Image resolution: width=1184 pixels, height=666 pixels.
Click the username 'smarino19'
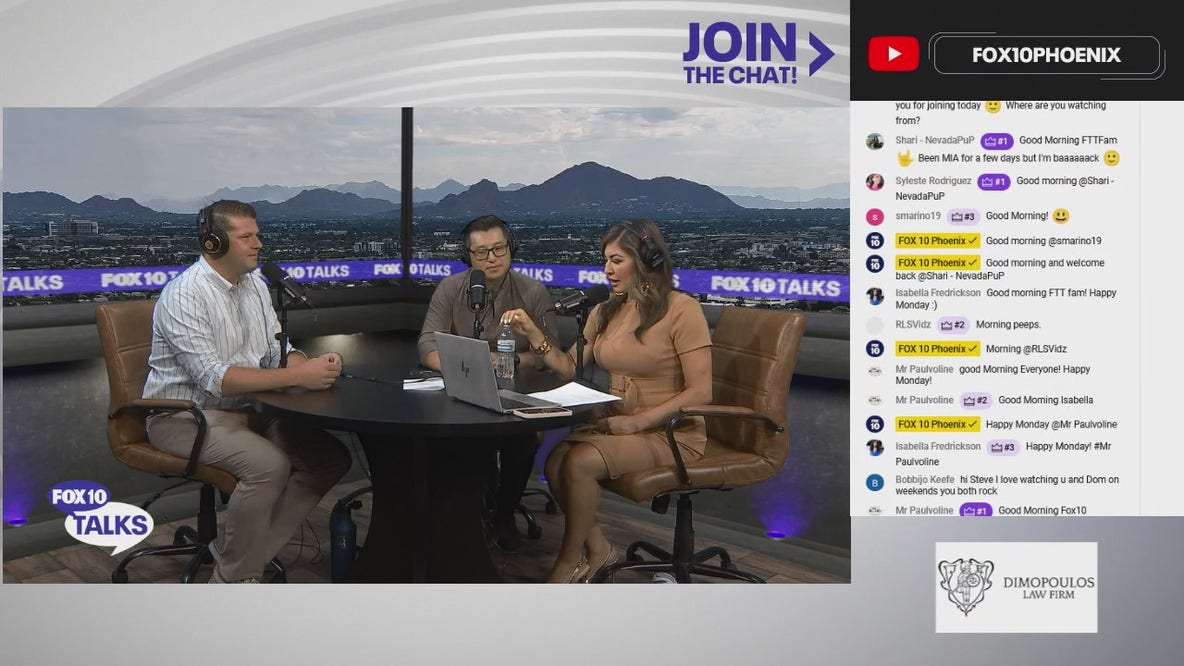(918, 216)
